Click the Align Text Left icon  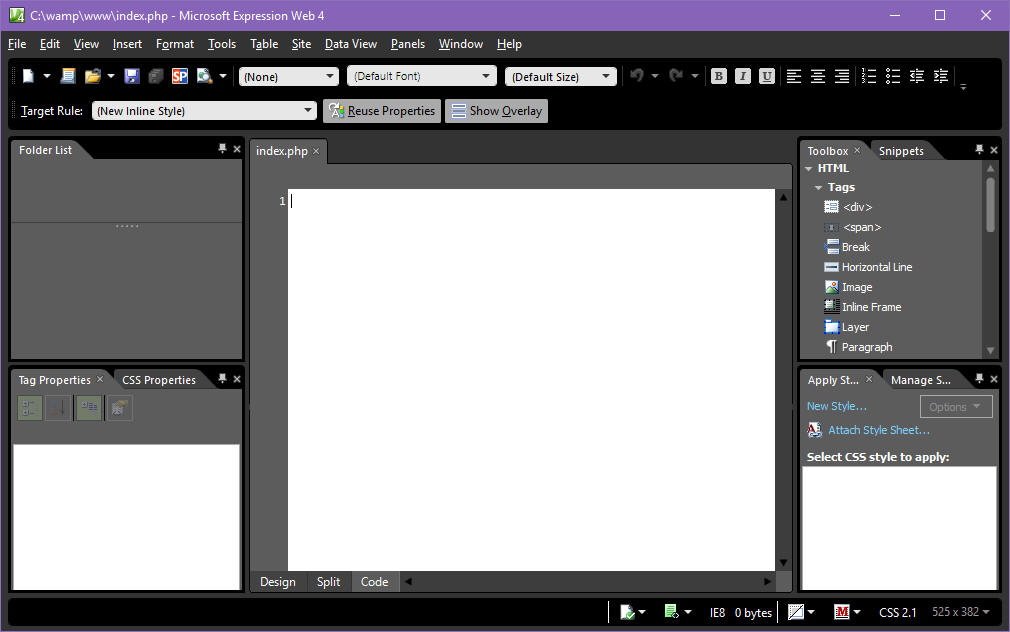794,76
